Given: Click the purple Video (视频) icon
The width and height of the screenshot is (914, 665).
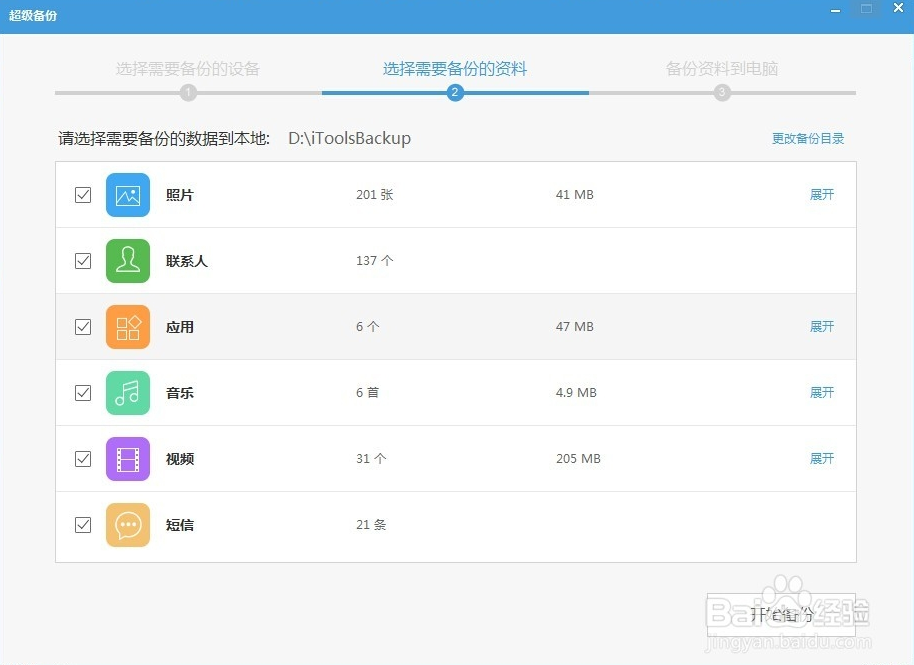Looking at the screenshot, I should pos(128,459).
